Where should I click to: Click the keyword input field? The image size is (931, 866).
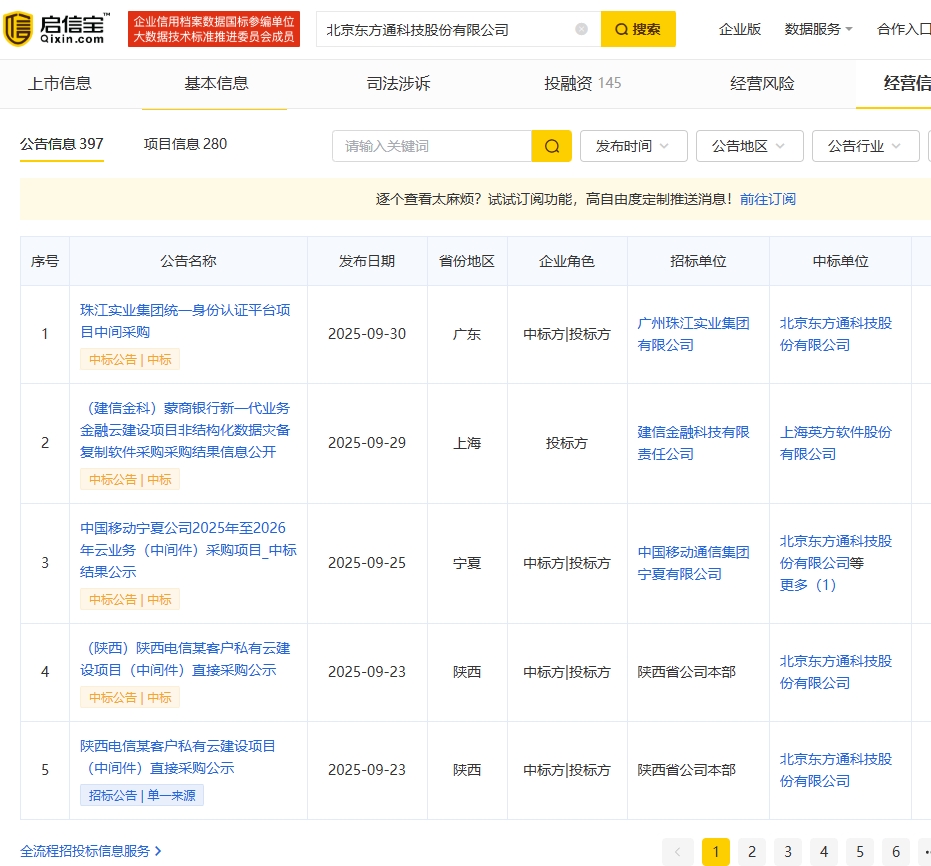click(432, 146)
